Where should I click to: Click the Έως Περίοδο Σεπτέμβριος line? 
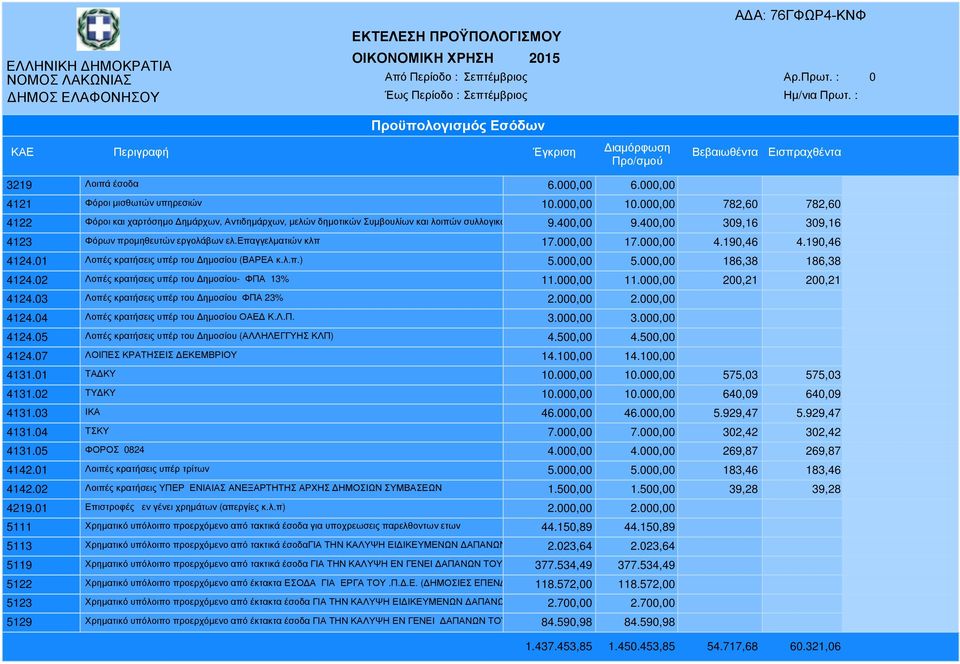(x=456, y=95)
